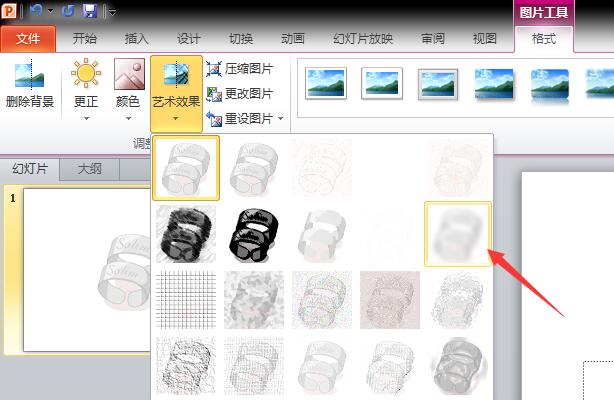Switch to the 动画 tab
The image size is (614, 400).
pos(293,39)
